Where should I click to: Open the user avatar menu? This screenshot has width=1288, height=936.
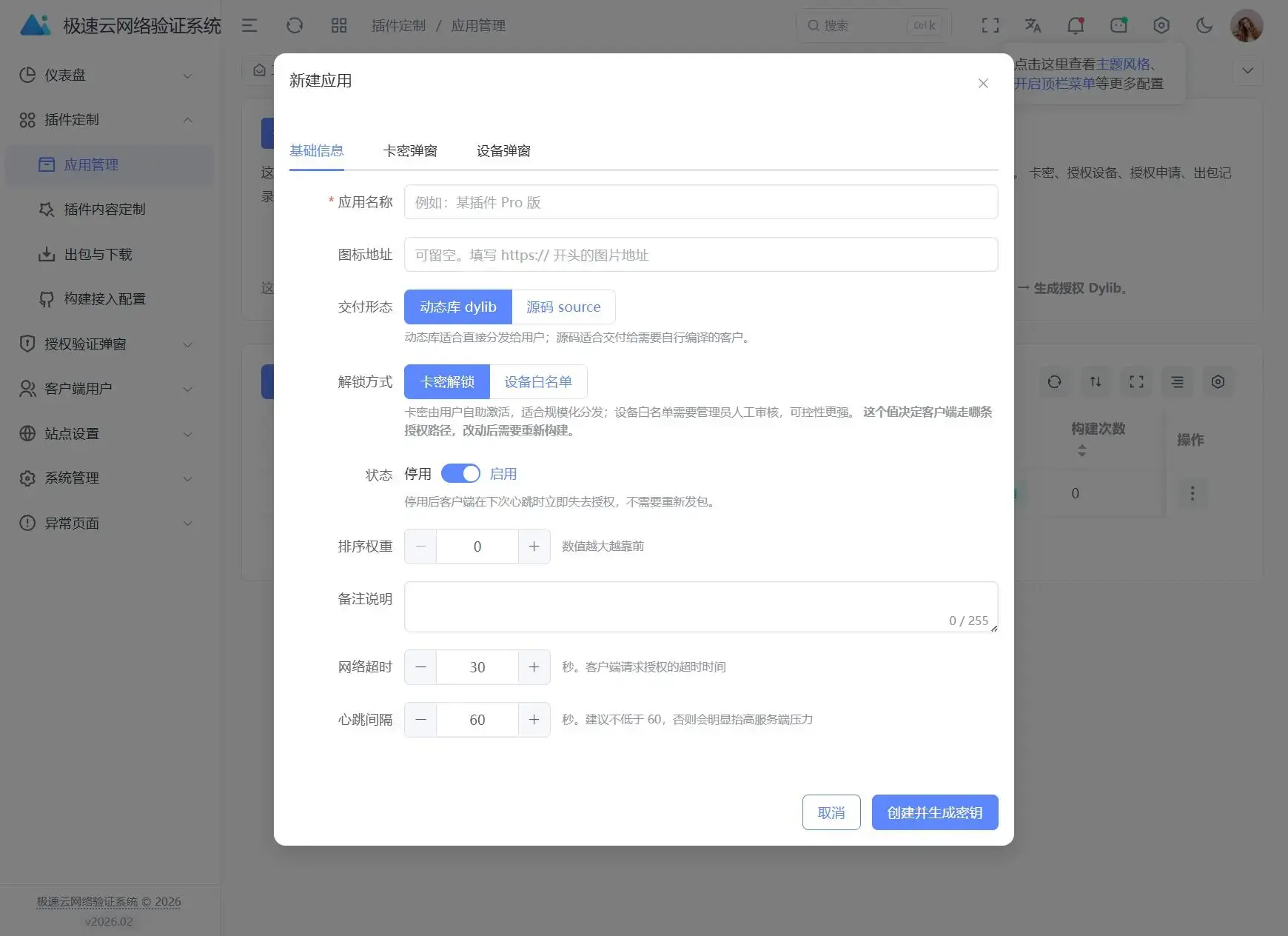point(1247,26)
